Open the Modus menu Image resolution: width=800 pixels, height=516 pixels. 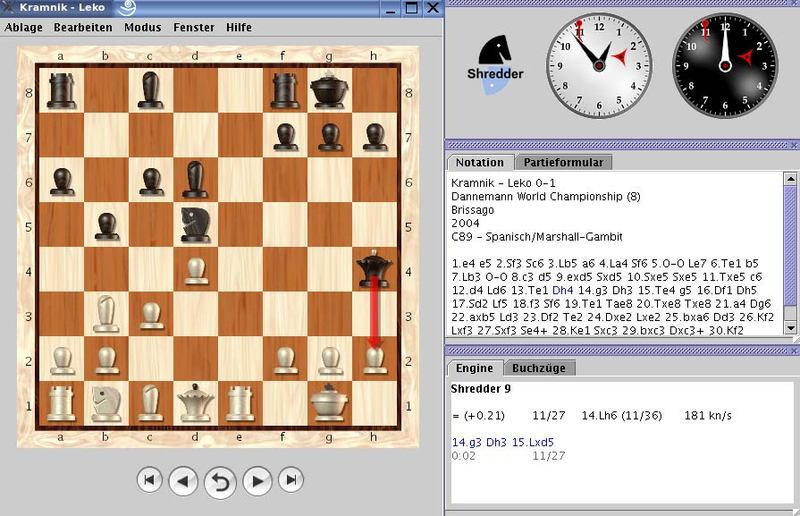tap(142, 27)
